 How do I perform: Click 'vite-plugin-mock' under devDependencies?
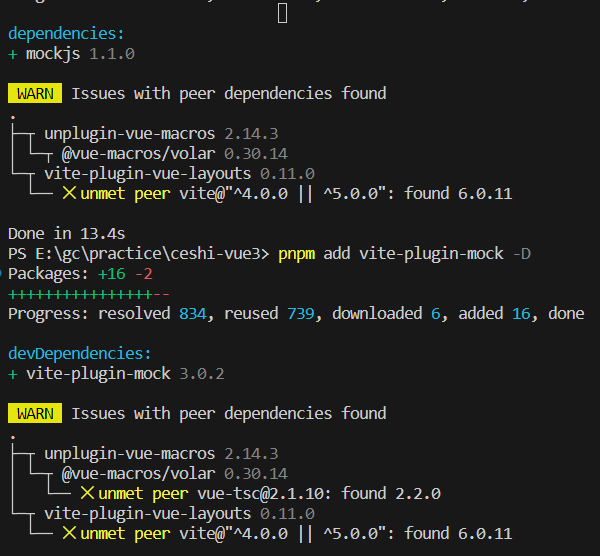pyautogui.click(x=98, y=373)
